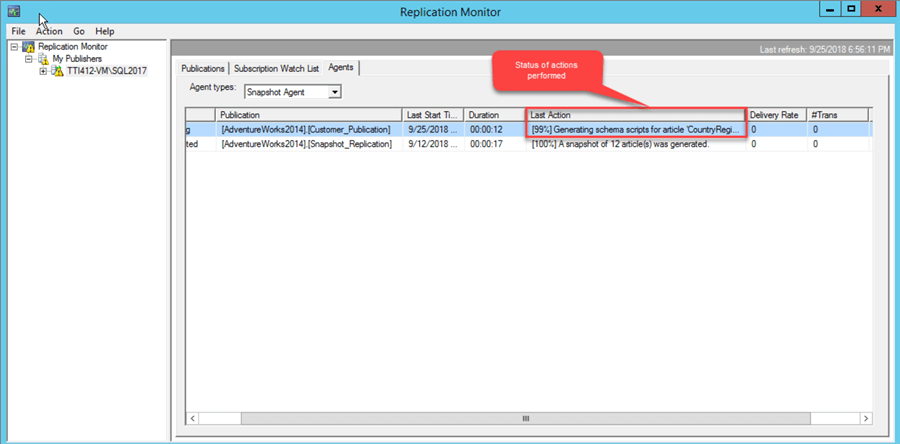This screenshot has height=444, width=900.
Task: Click the TTI412-VM\SQL2017 server warning icon
Action: 57,71
